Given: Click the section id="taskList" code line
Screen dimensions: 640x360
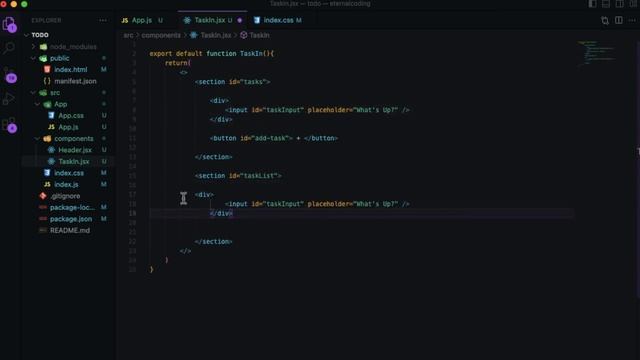Looking at the screenshot, I should click(238, 176).
